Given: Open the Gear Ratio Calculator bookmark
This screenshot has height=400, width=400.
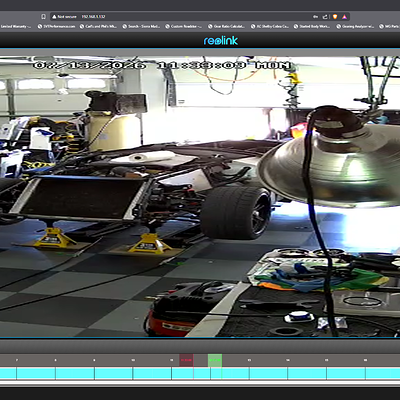Looking at the screenshot, I should pyautogui.click(x=226, y=26).
